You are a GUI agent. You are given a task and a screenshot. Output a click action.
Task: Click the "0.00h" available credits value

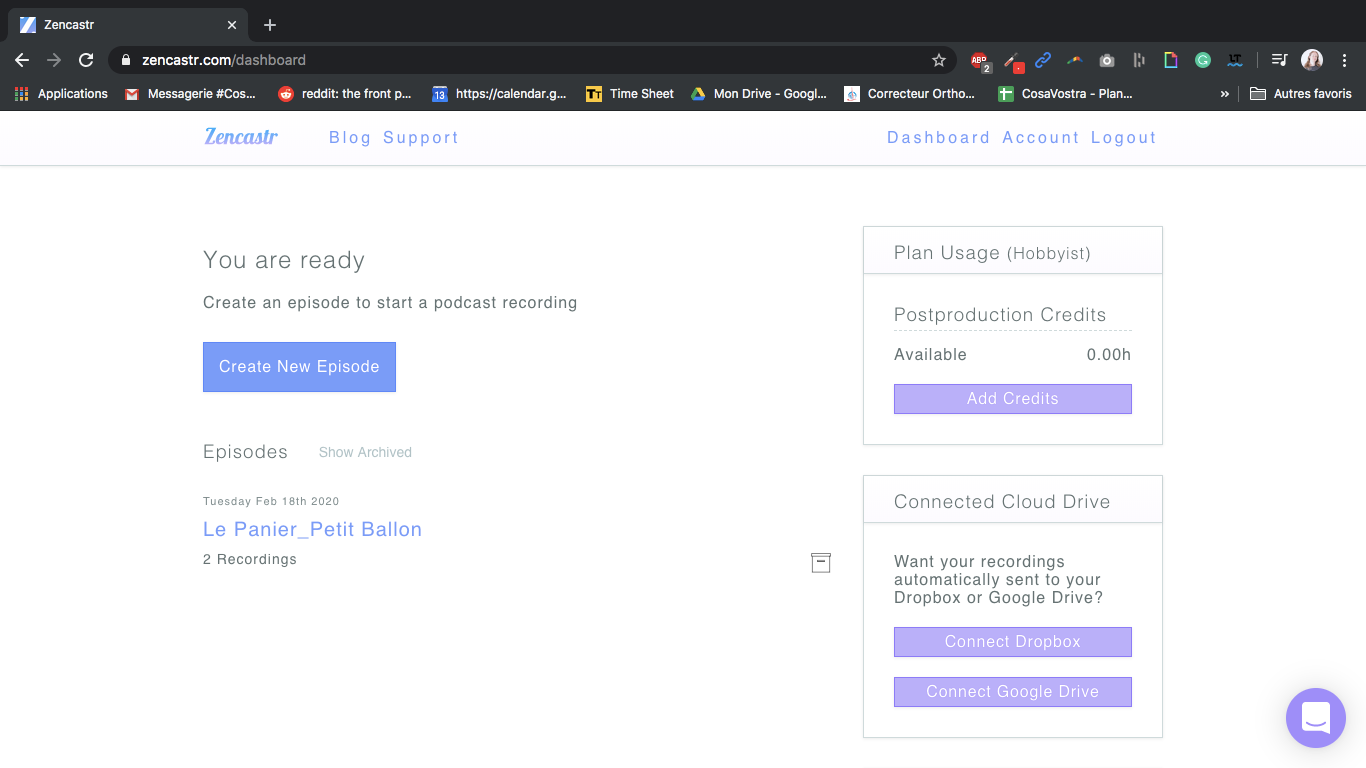1109,354
